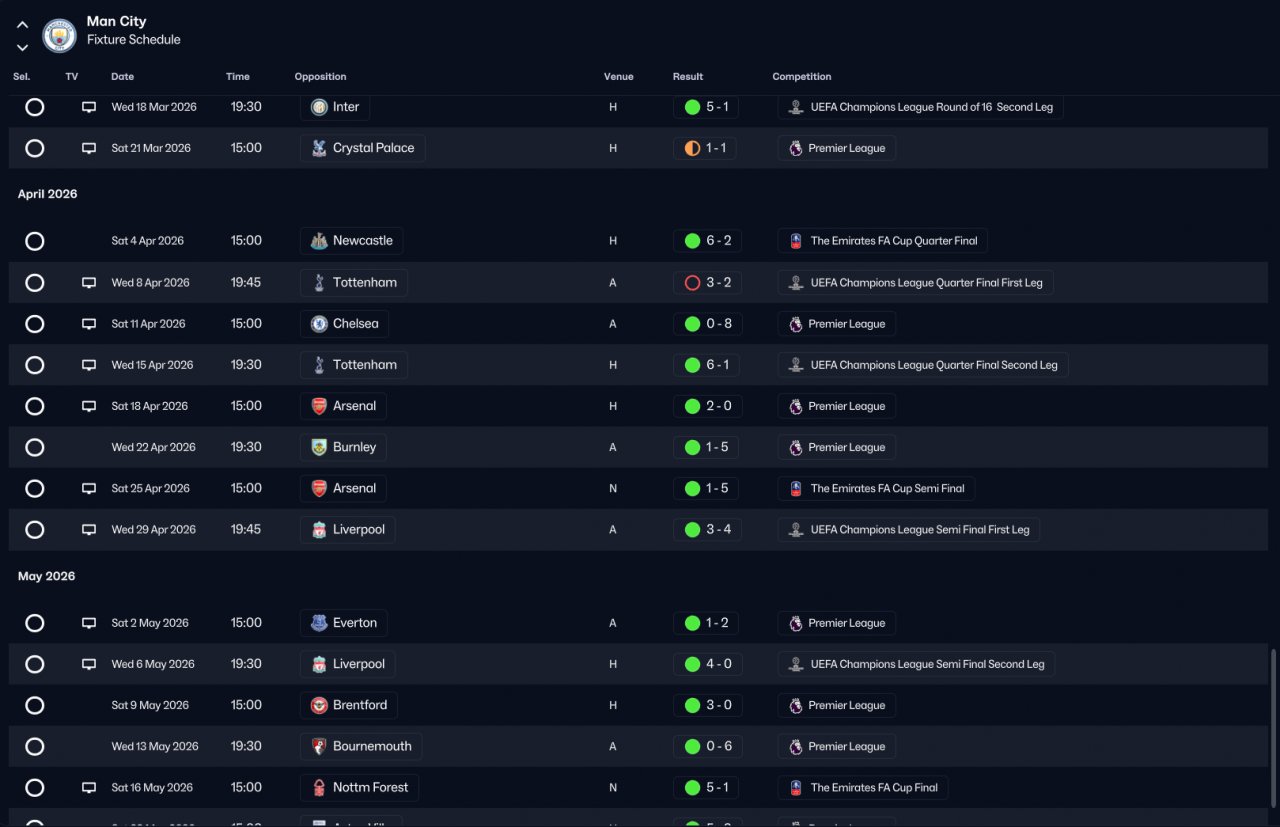Click the TV icon for Nottm Forest match

[89, 788]
